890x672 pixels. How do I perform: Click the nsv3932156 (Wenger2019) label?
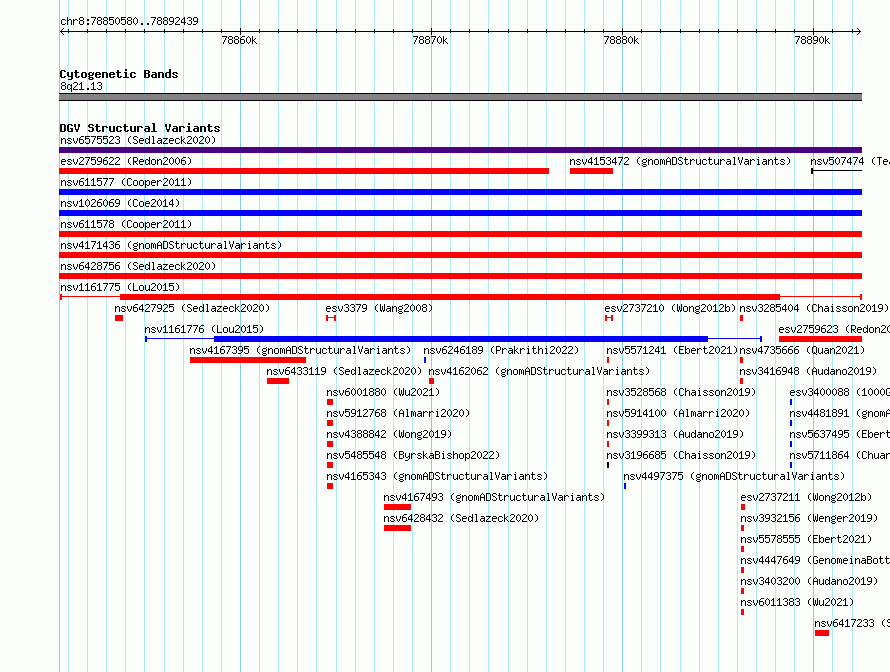tap(809, 518)
